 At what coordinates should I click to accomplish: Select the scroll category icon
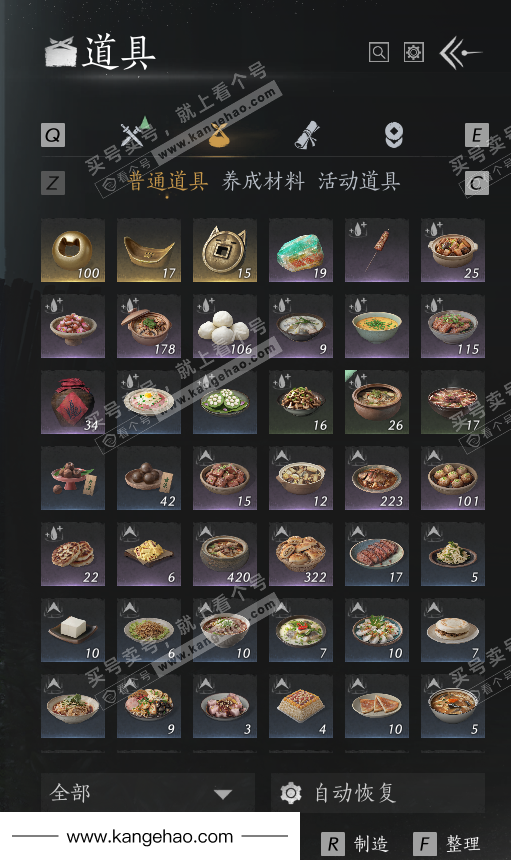307,135
